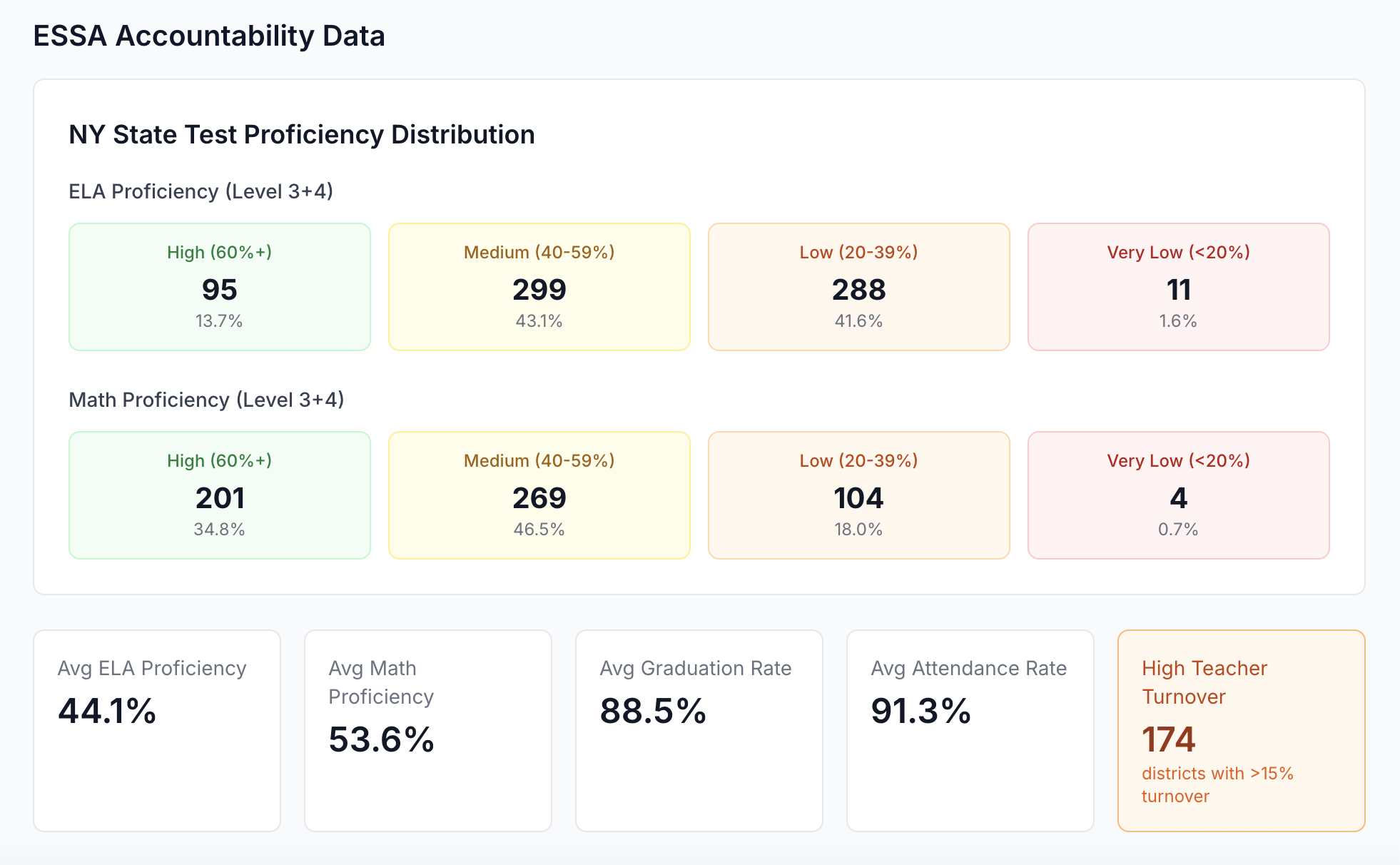
Task: Click the 174 high turnover districts value
Action: click(1168, 739)
